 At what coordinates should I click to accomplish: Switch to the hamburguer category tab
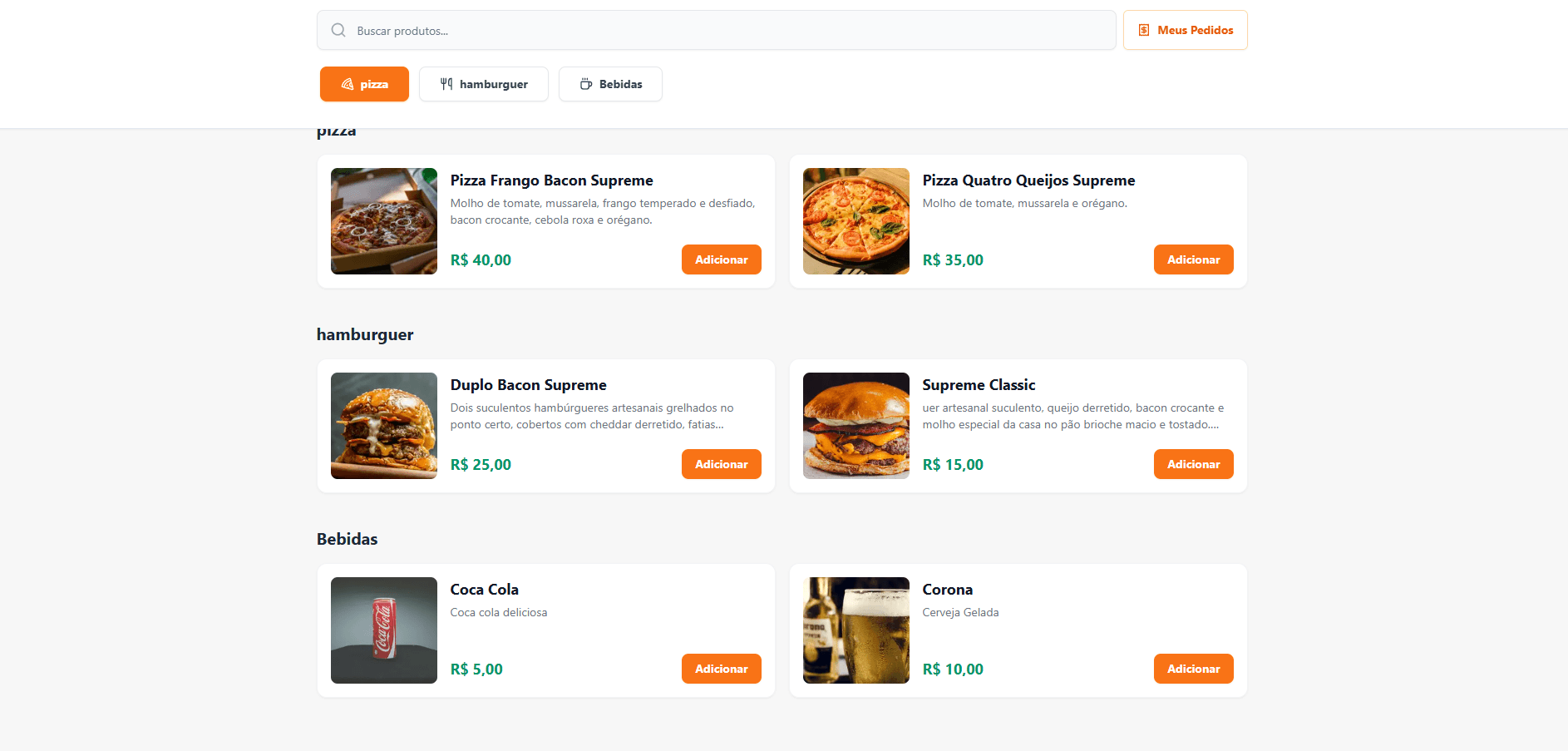484,84
